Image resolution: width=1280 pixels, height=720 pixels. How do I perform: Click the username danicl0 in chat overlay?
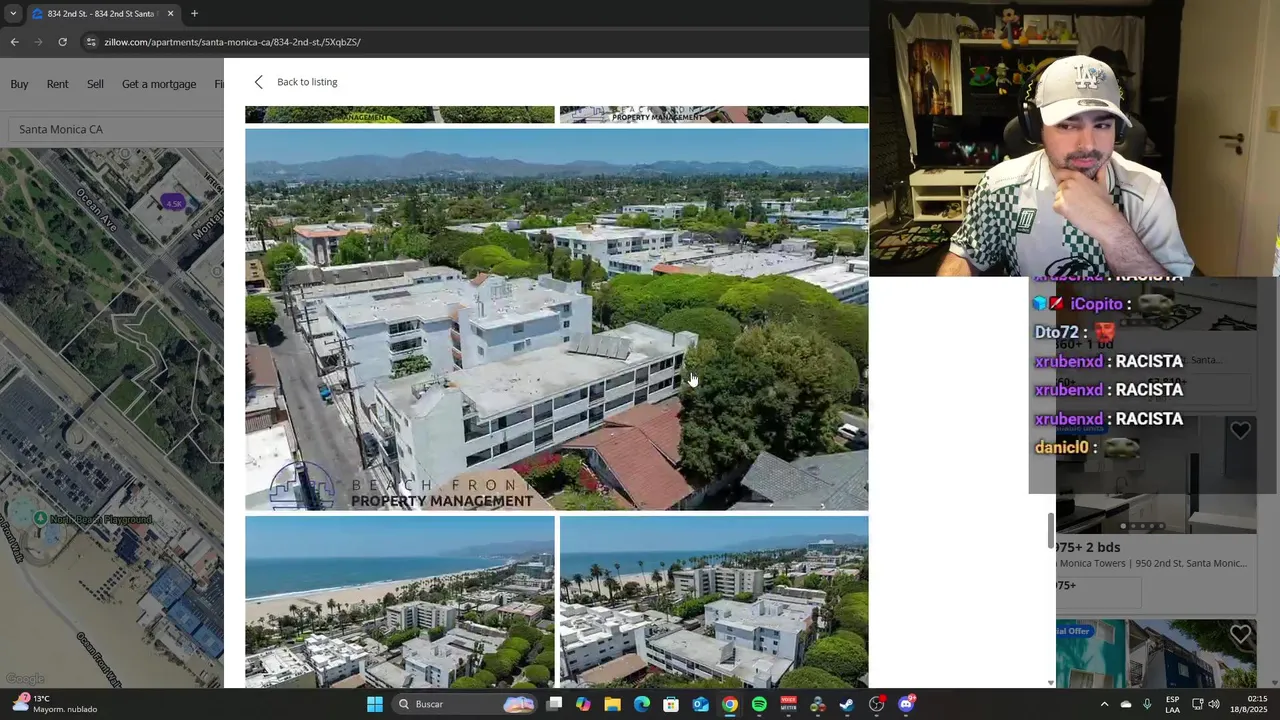coord(1061,447)
